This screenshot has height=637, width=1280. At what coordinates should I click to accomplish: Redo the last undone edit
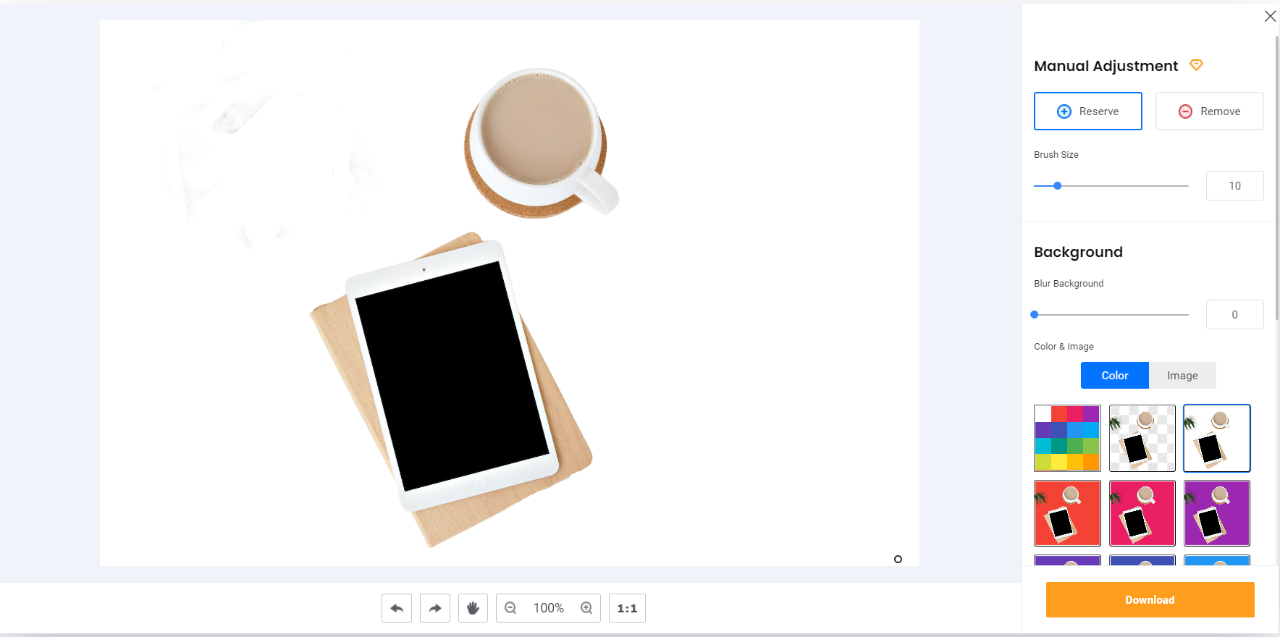pos(435,608)
